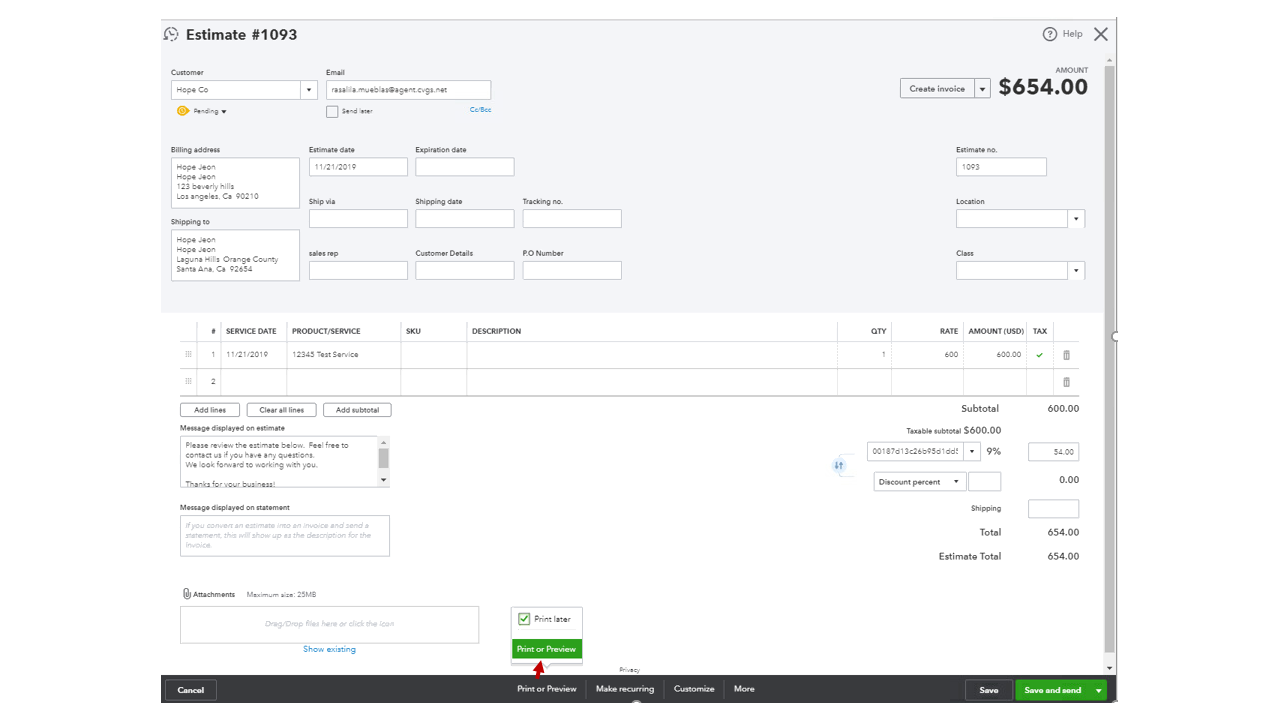Open the Help question mark icon
Screen dimensions: 1280x720
pyautogui.click(x=1050, y=34)
